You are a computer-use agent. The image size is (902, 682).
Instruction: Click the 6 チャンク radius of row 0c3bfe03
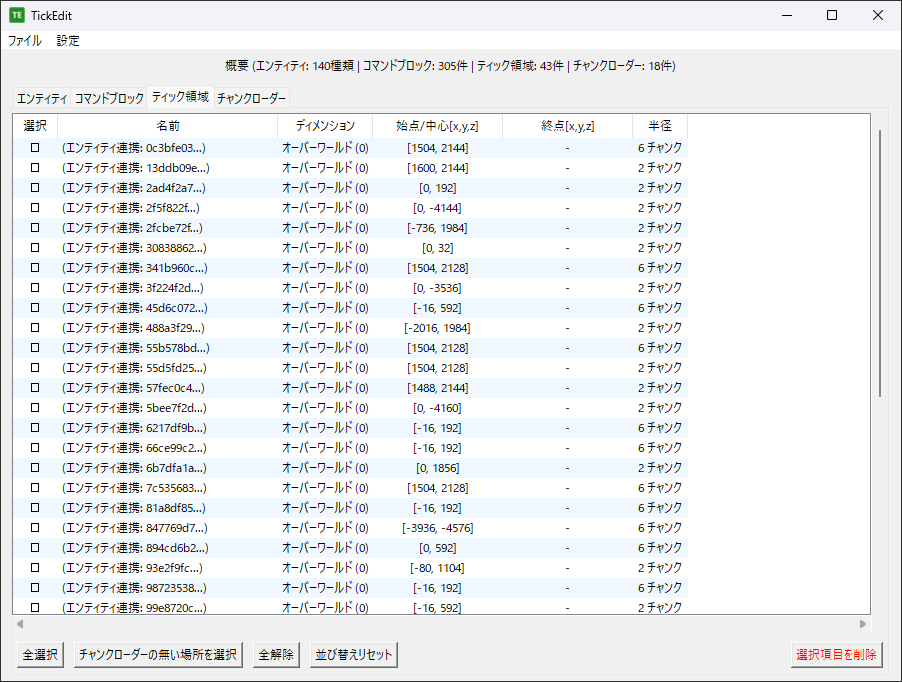click(660, 148)
